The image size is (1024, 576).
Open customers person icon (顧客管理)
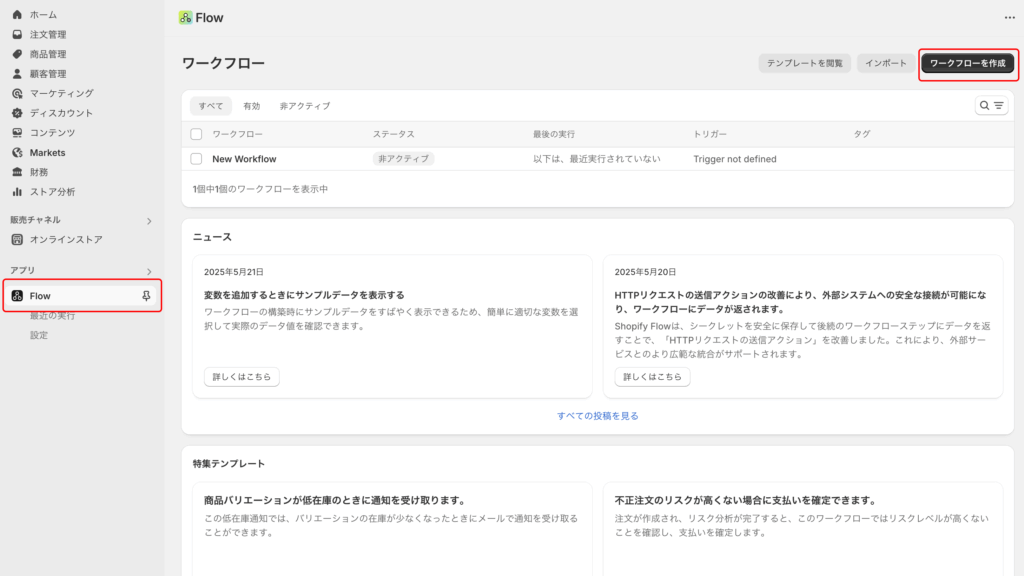point(17,73)
